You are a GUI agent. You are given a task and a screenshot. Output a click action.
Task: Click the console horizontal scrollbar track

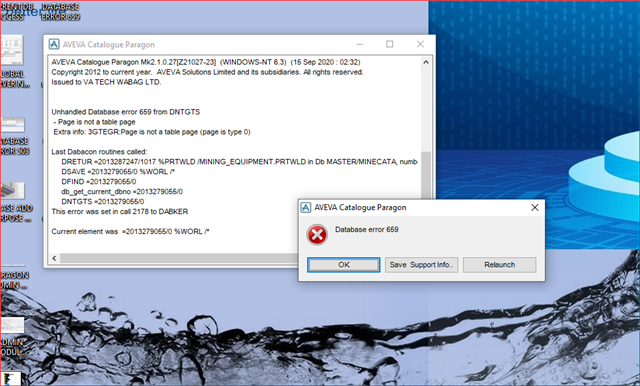coord(179,258)
